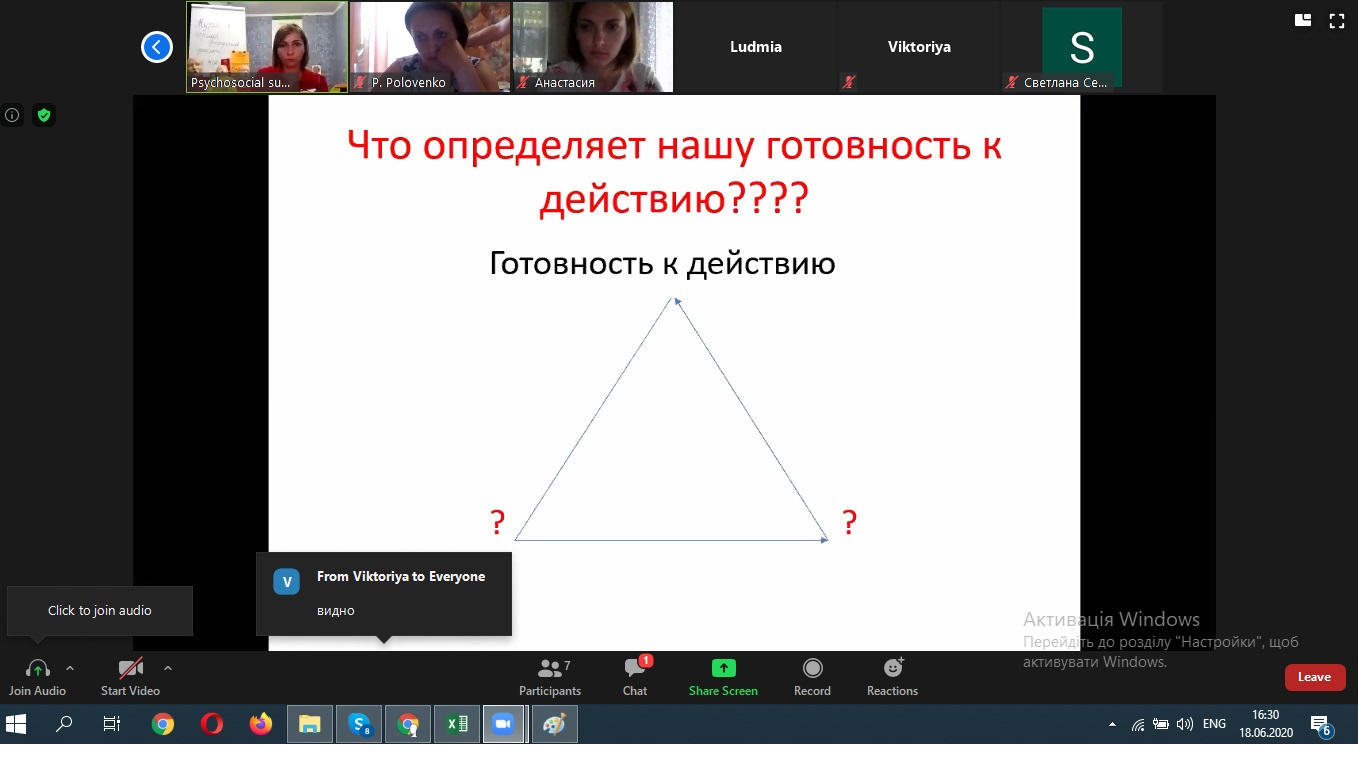1366x768 pixels.
Task: Select Psychosocial su... video thumbnail
Action: [267, 47]
